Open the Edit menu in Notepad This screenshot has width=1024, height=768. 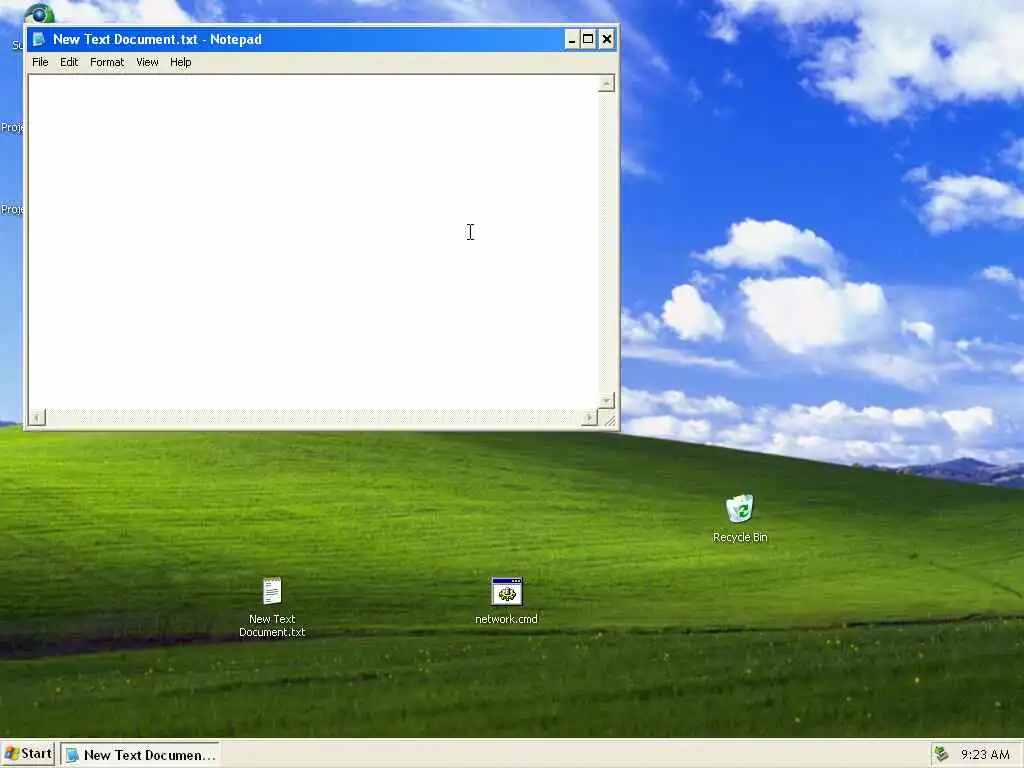pos(69,62)
